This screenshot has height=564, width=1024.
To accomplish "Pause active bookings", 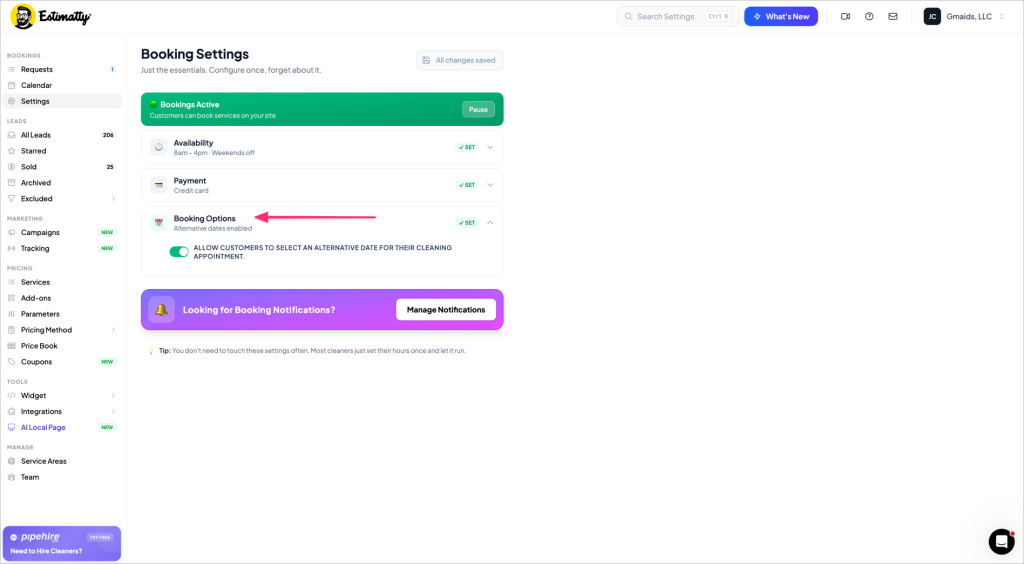I will 478,109.
